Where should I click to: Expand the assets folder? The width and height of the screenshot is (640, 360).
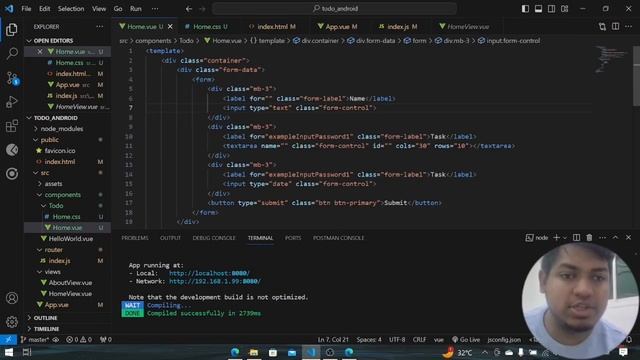pos(67,184)
